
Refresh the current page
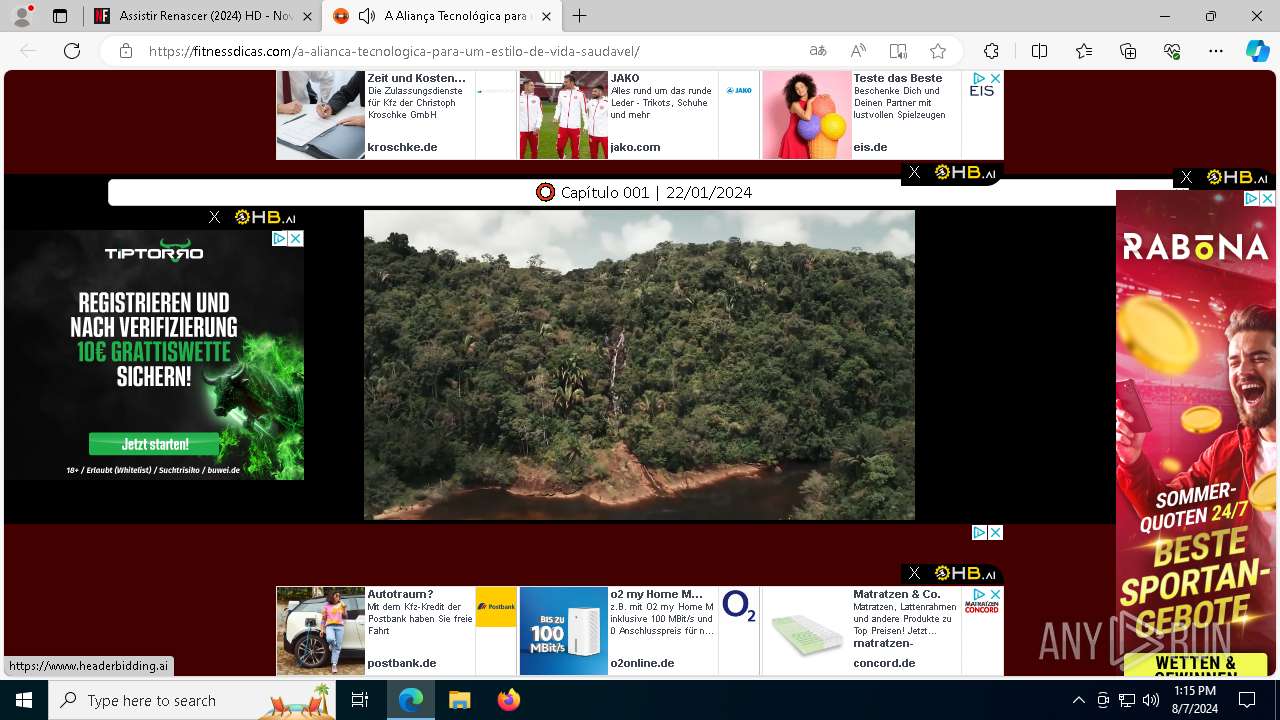[x=72, y=51]
